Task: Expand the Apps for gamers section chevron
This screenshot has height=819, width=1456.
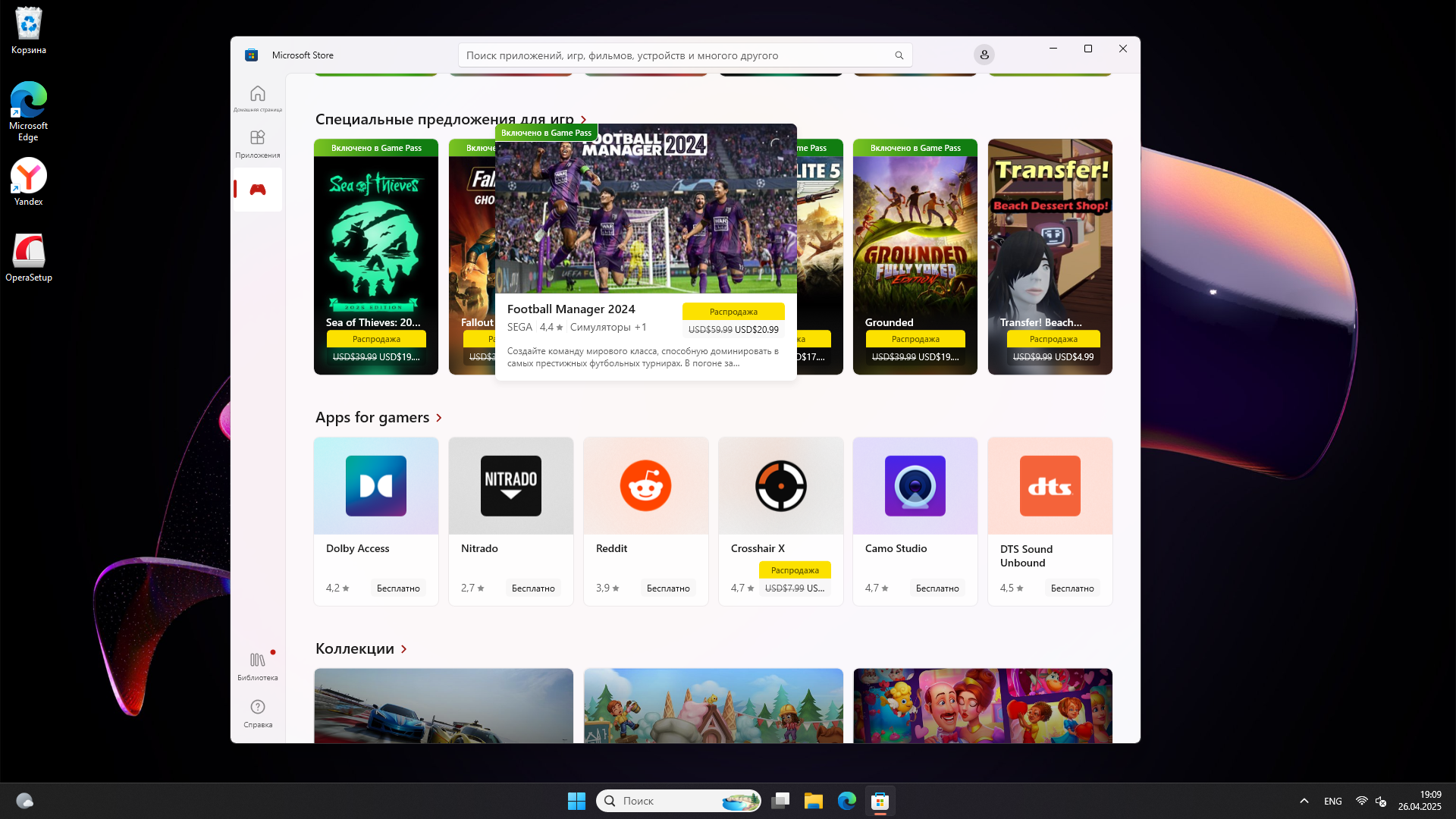Action: [439, 418]
